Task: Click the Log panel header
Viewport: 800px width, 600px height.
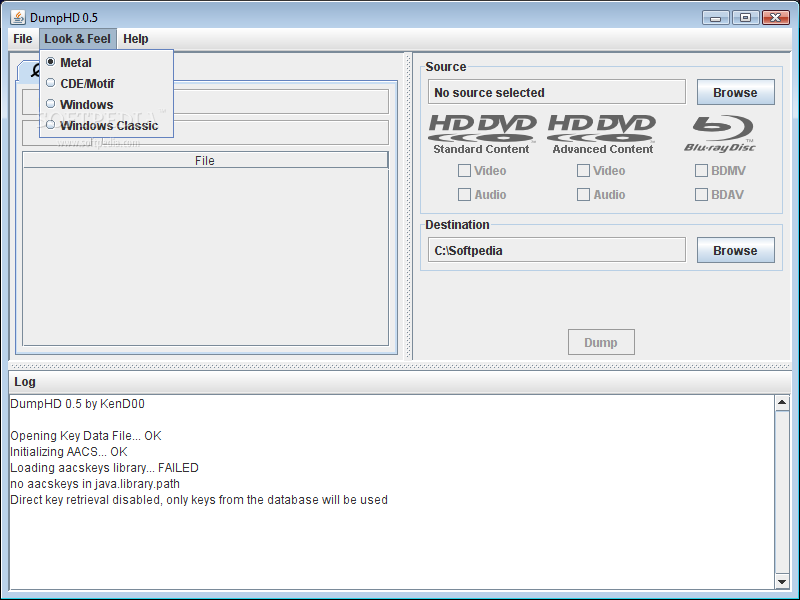Action: 400,382
